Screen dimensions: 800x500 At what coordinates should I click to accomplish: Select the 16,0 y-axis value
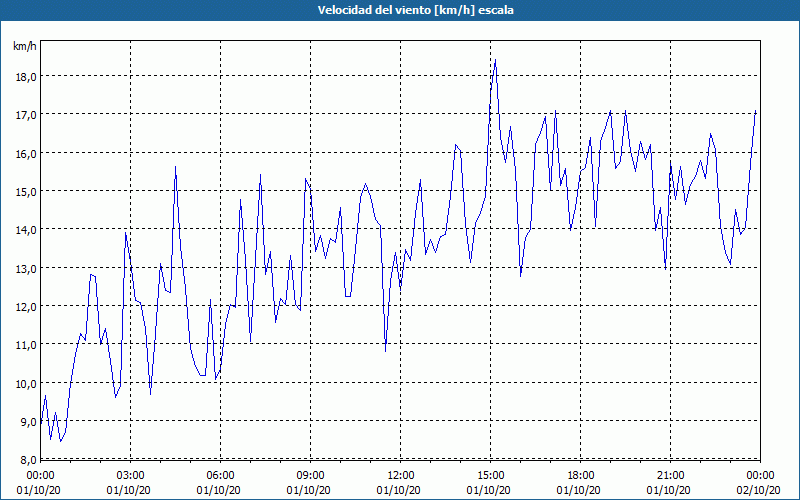[27, 154]
